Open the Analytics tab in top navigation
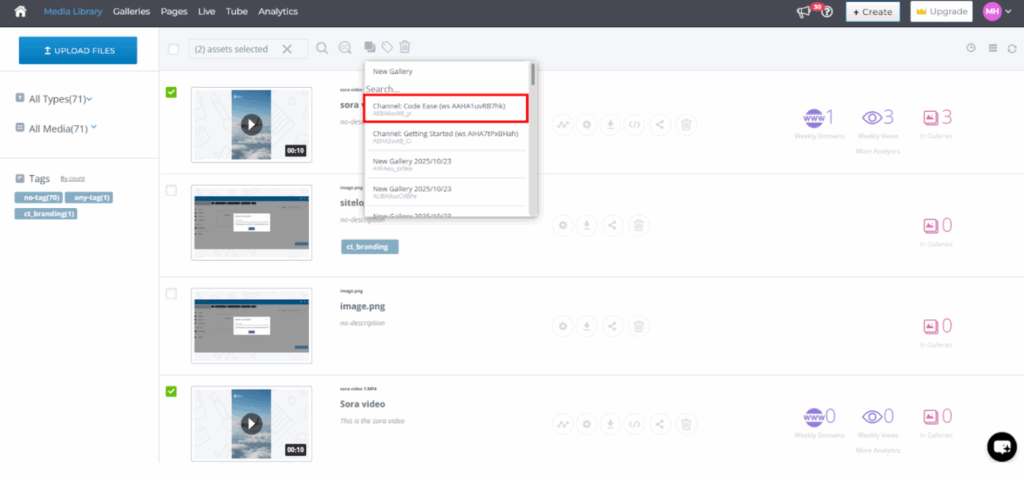 pyautogui.click(x=278, y=12)
